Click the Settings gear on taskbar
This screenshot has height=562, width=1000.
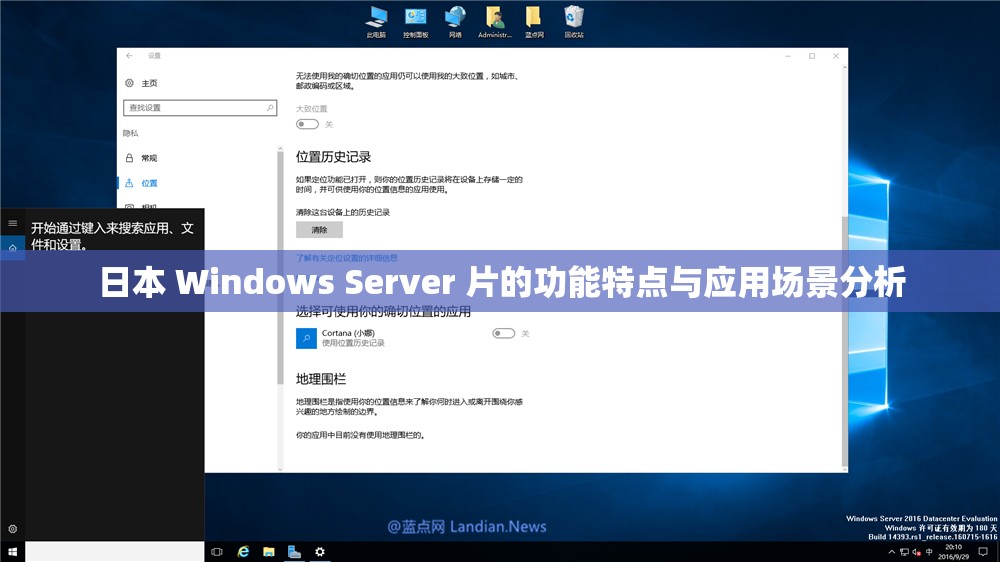[320, 552]
